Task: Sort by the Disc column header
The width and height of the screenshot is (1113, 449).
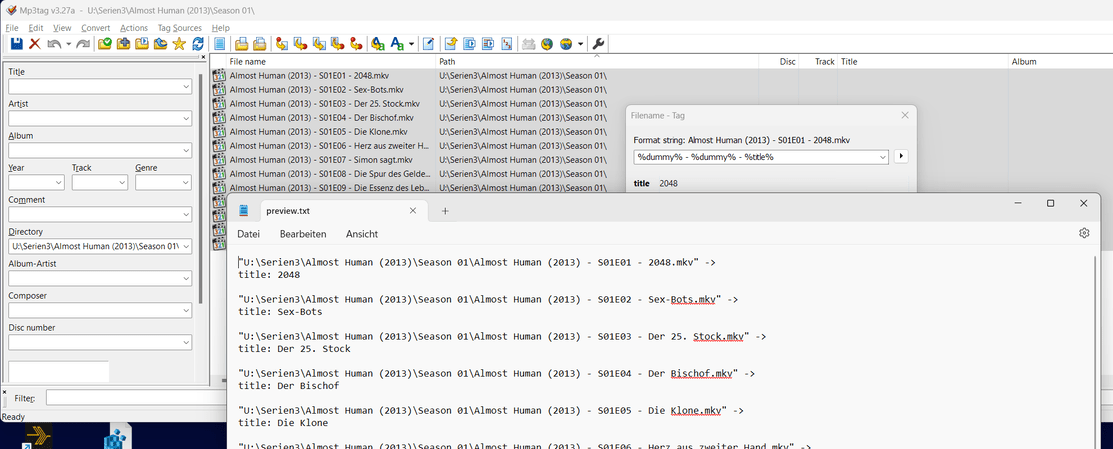Action: 779,62
